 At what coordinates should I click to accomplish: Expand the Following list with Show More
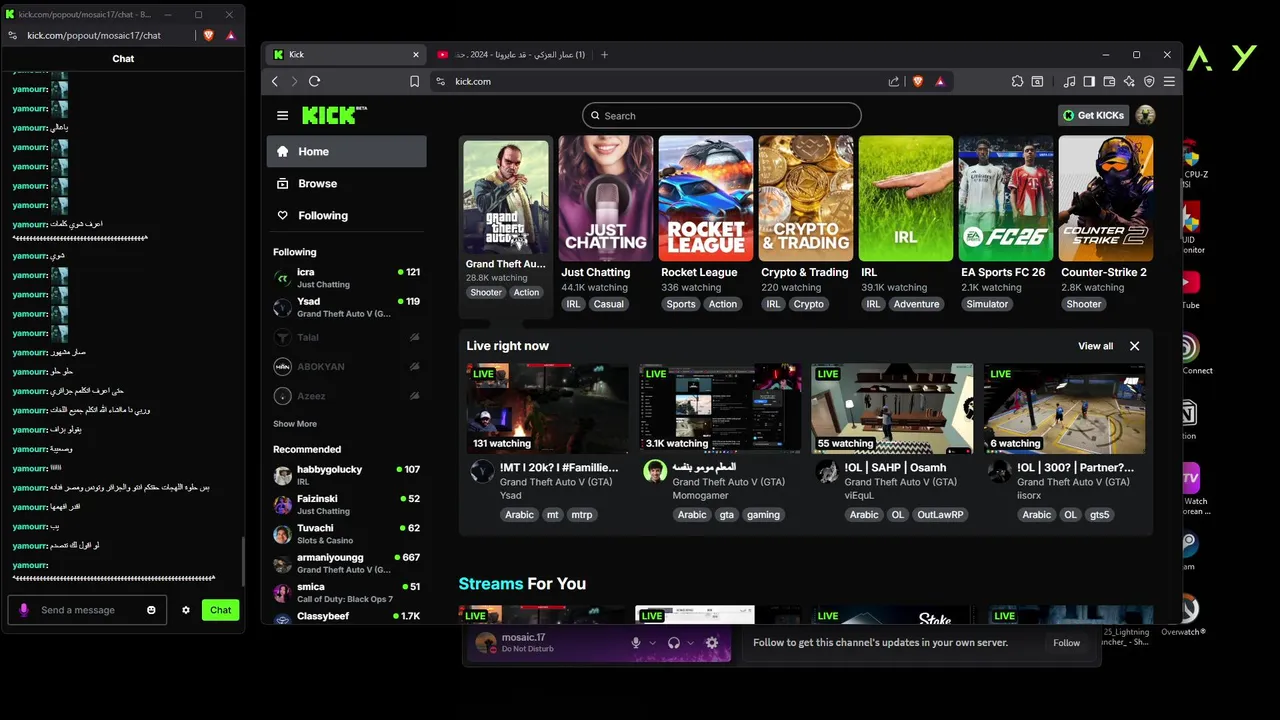(295, 424)
